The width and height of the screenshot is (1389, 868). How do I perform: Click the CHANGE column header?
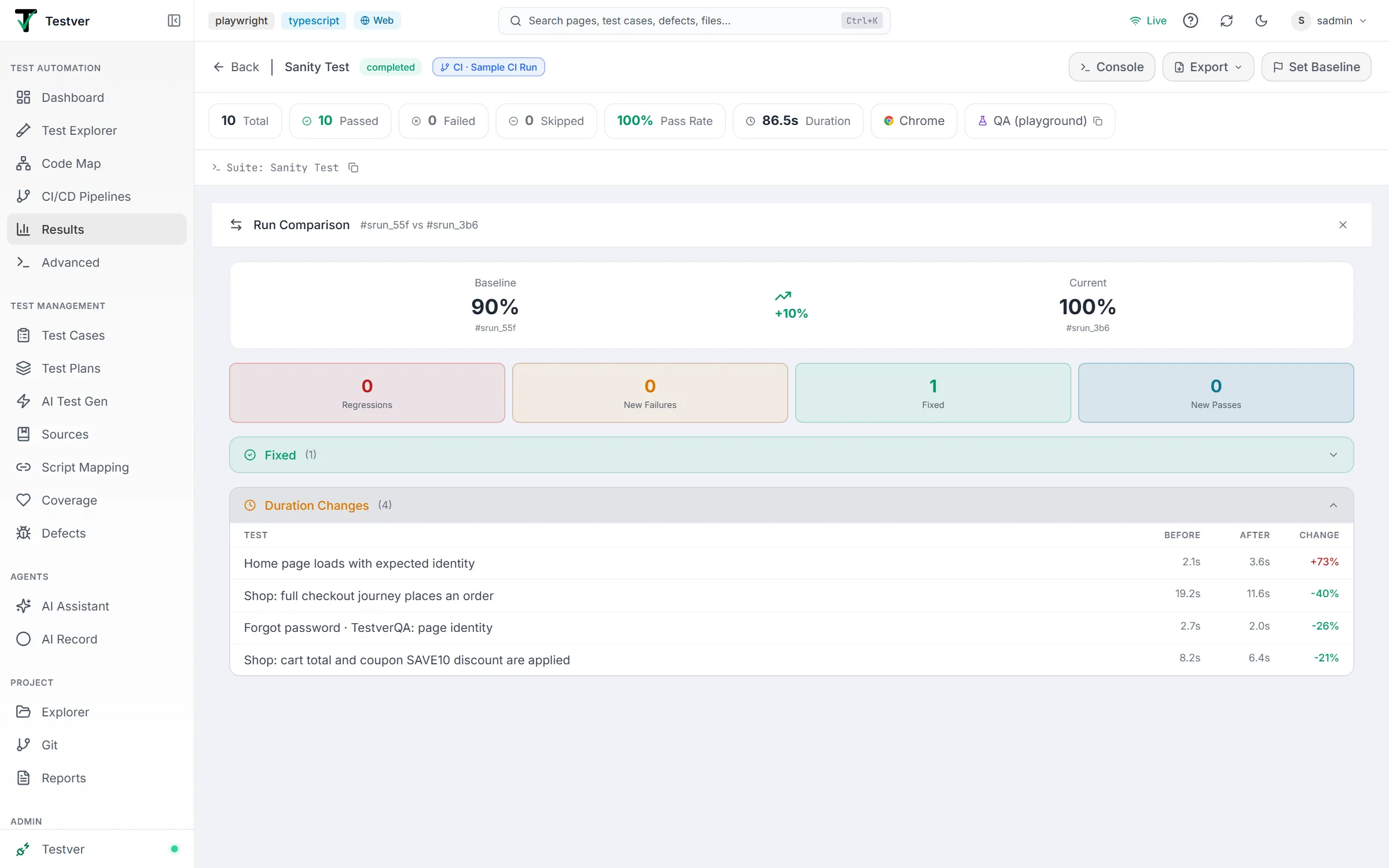coord(1319,535)
